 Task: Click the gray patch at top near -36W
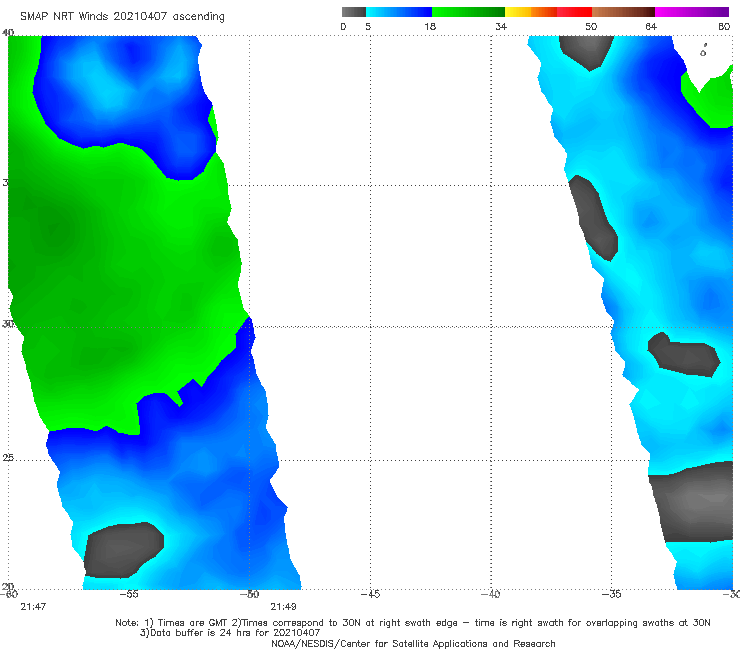pyautogui.click(x=587, y=52)
